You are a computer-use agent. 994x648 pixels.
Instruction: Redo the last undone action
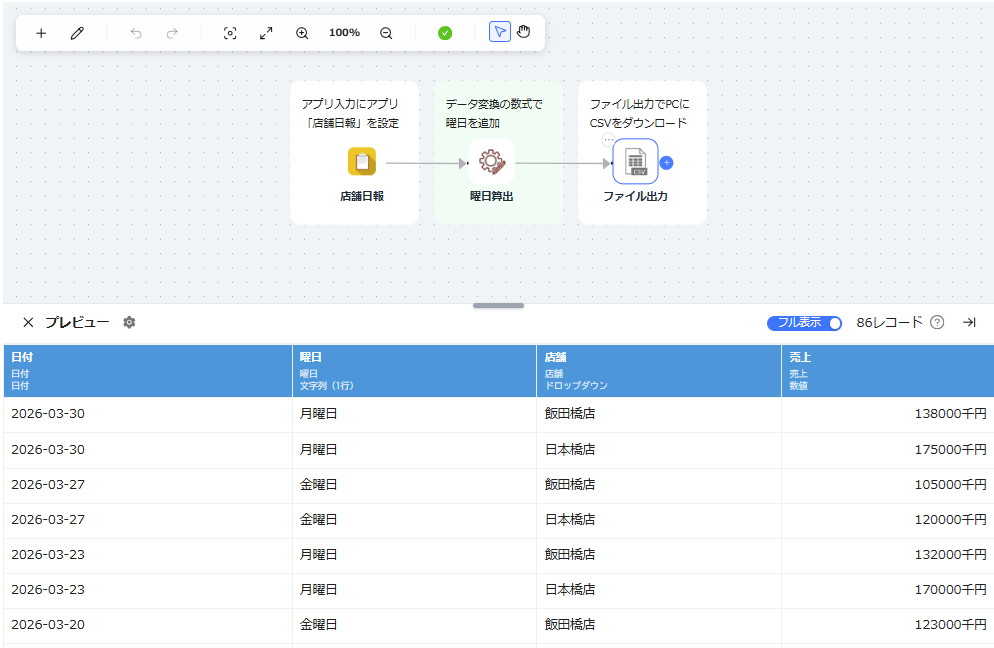(x=172, y=33)
